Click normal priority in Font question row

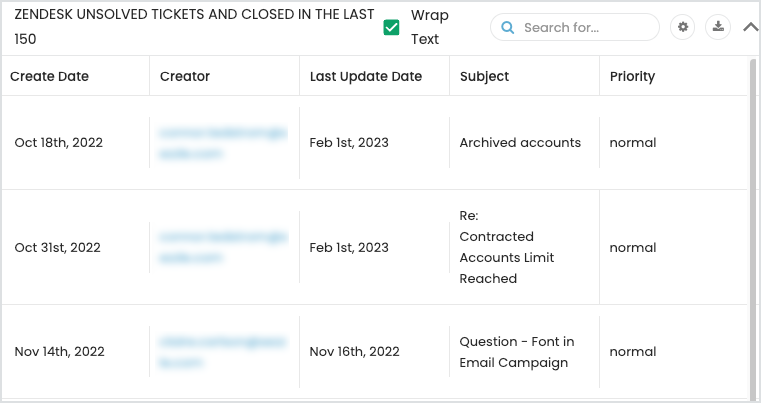click(633, 352)
